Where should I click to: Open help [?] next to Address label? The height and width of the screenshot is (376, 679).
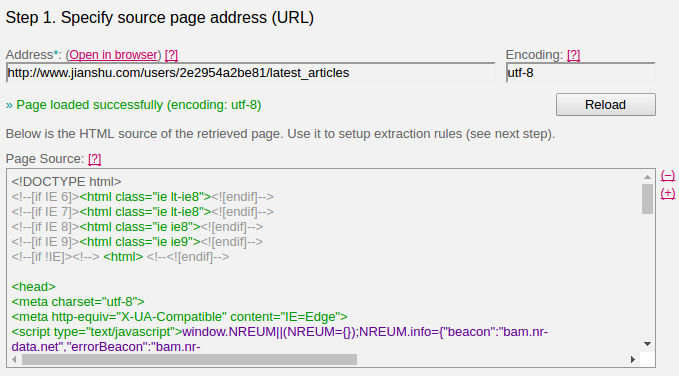[171, 55]
